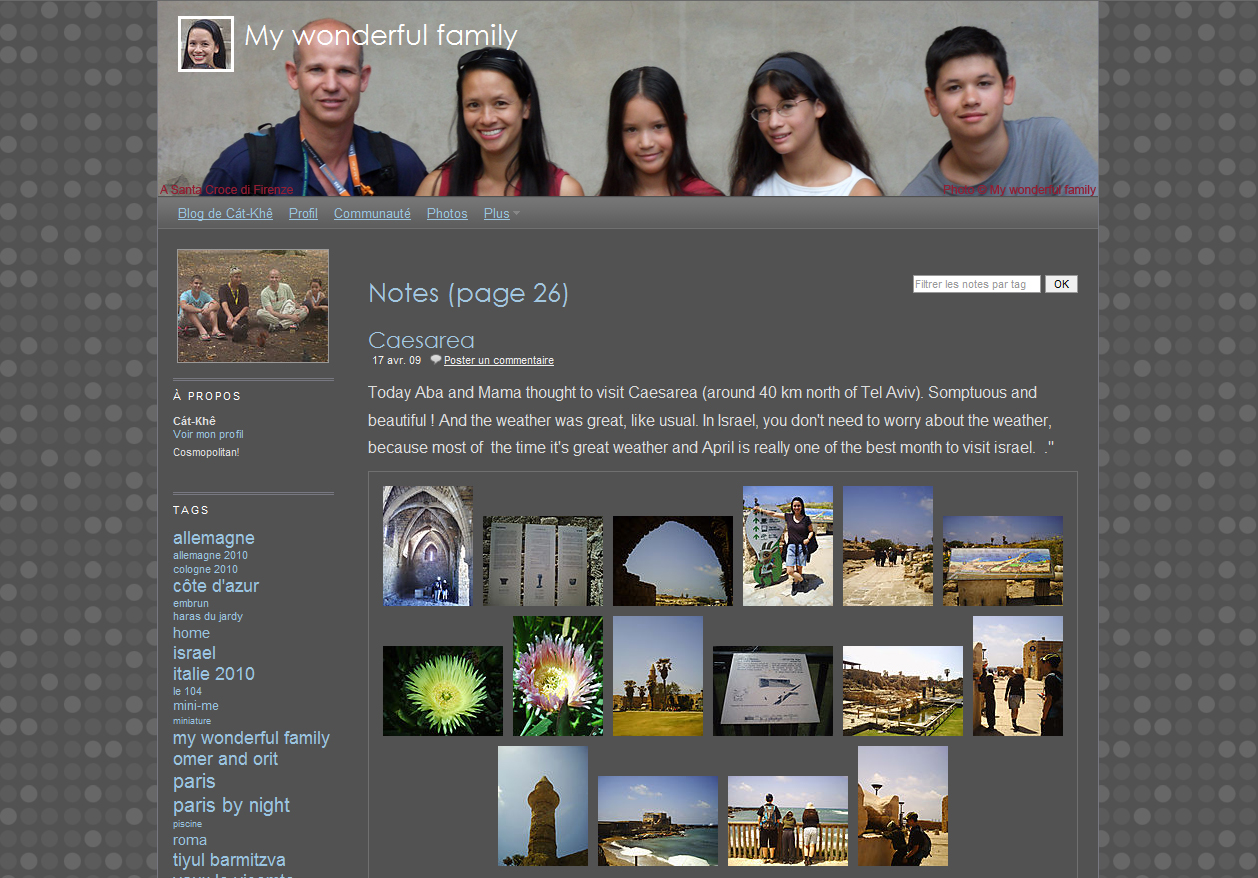Image resolution: width=1258 pixels, height=878 pixels.
Task: Click the comment bubble icon under Caesarea
Action: coord(436,359)
